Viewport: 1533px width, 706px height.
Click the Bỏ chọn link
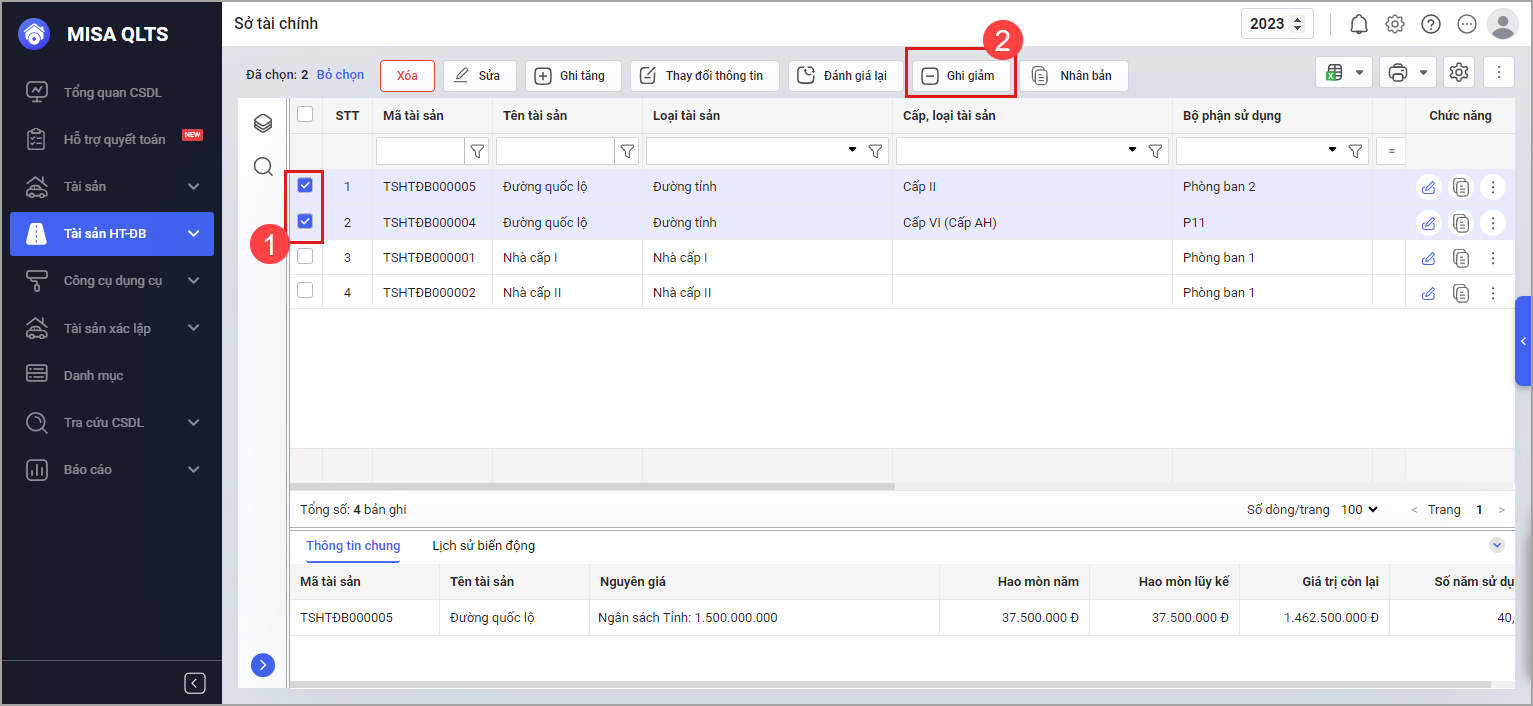(x=340, y=75)
